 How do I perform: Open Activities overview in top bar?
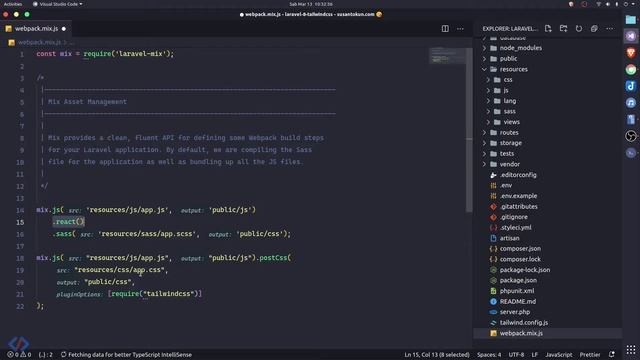13,4
